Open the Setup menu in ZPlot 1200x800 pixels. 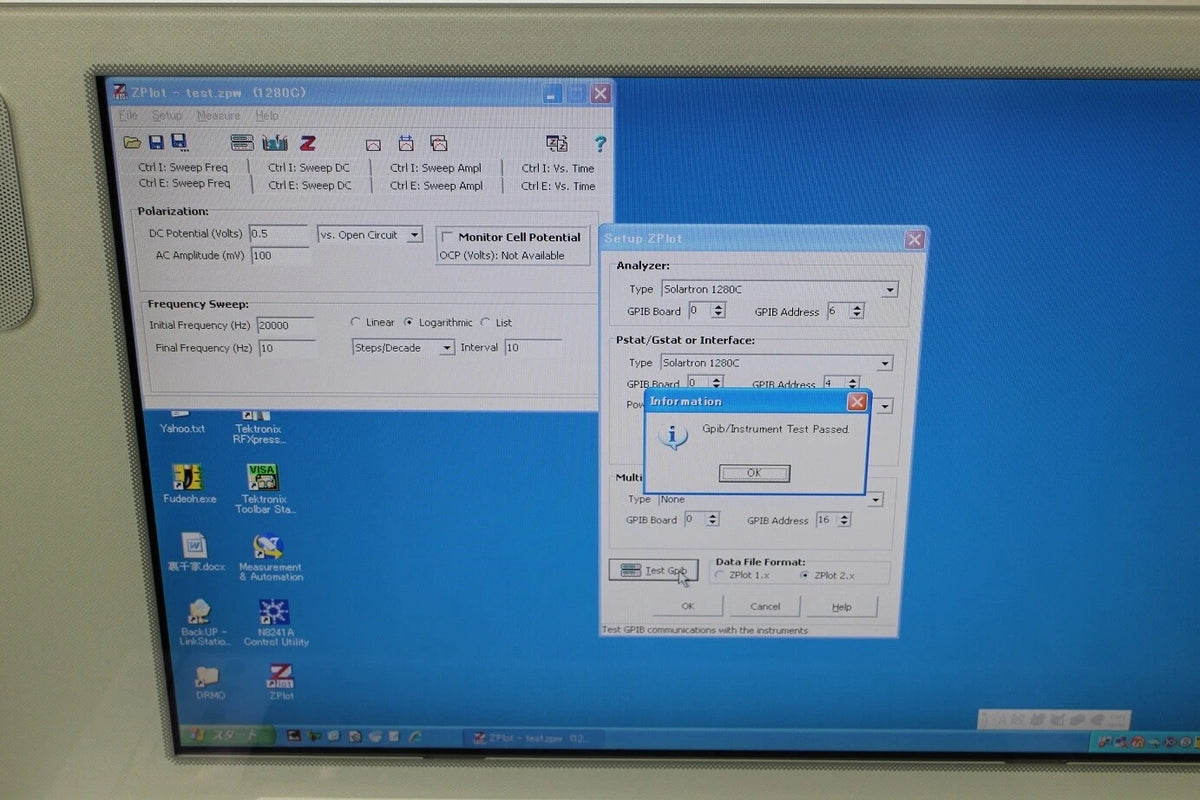tap(167, 116)
